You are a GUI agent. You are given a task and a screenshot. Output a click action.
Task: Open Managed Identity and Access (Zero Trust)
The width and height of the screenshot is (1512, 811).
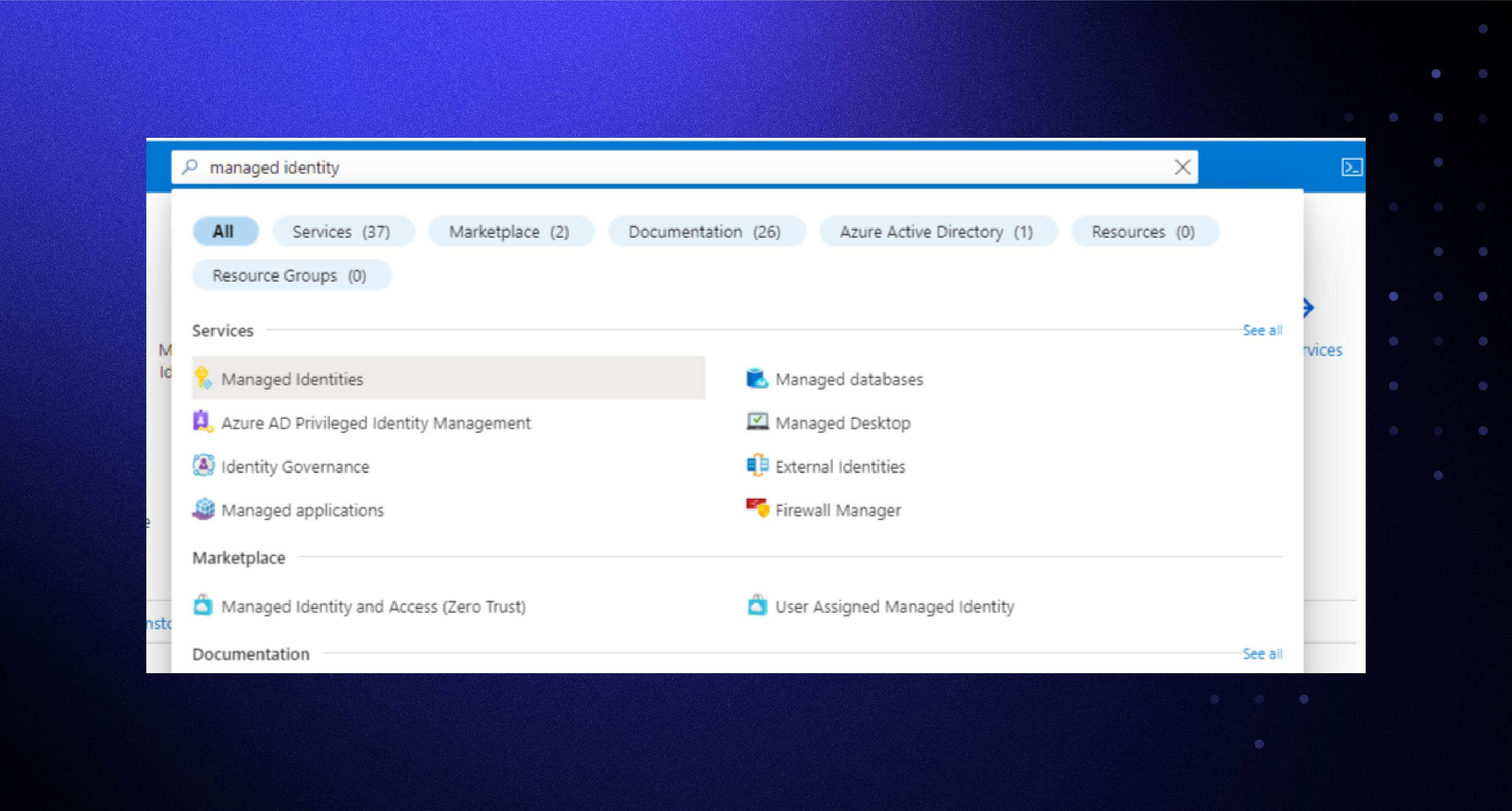coord(374,606)
